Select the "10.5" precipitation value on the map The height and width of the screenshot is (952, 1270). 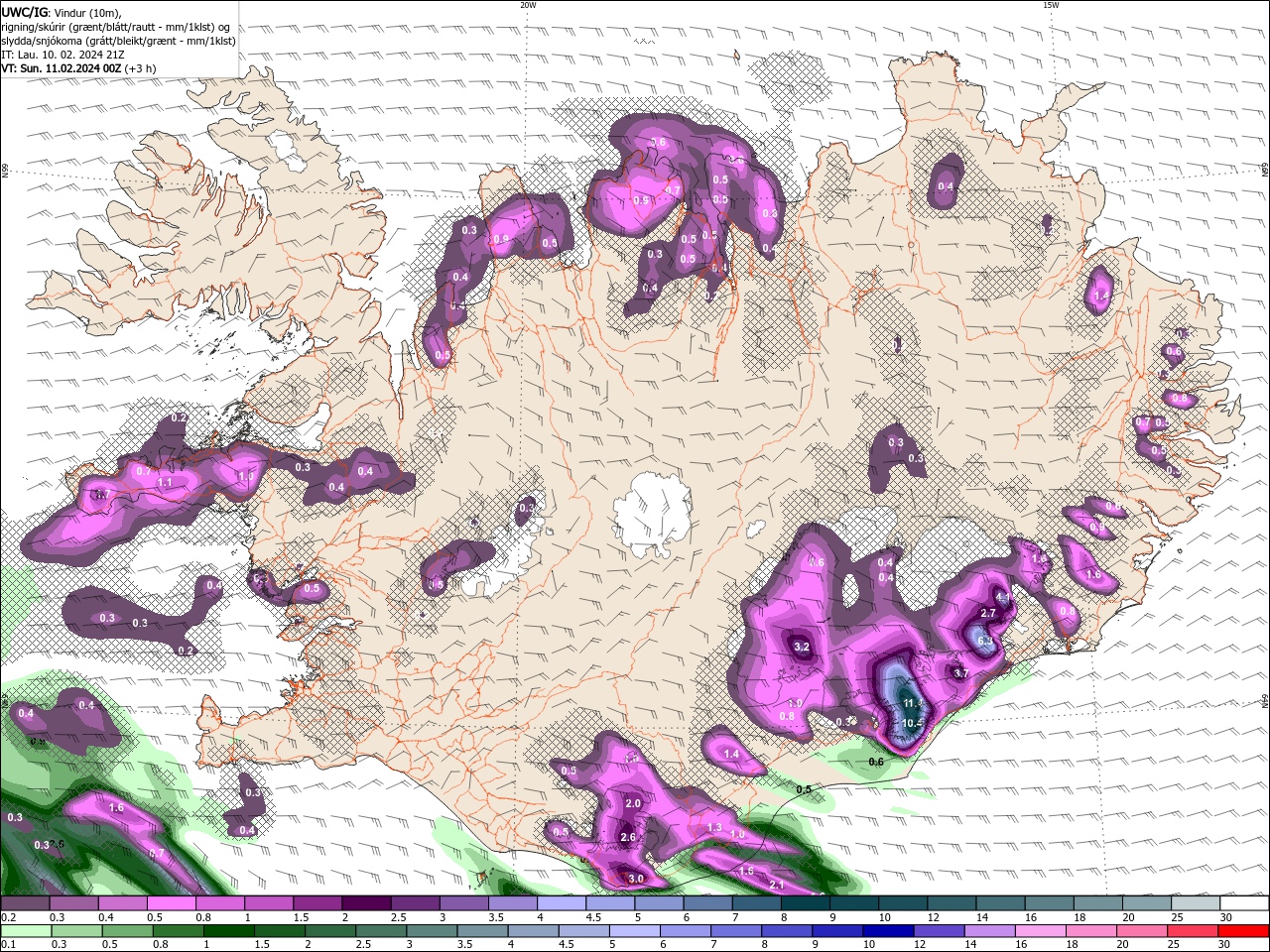click(x=913, y=723)
